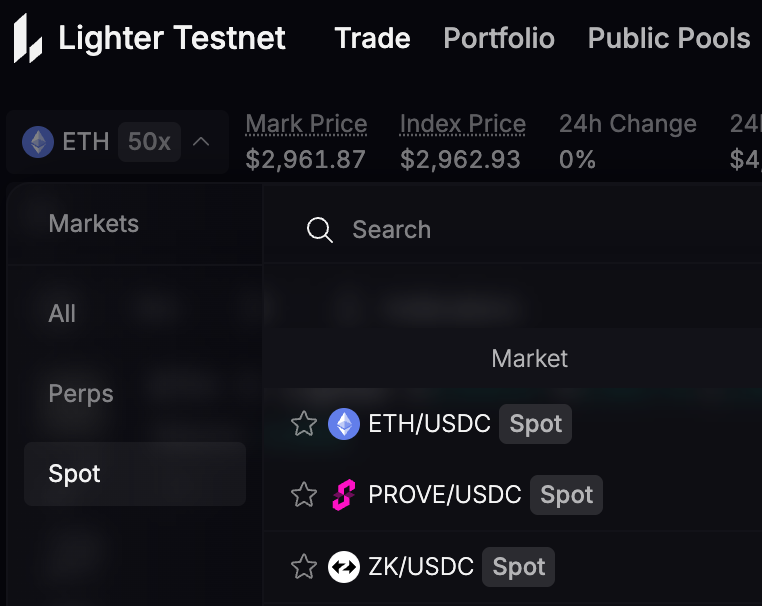Click the Ethereum icon in ETH/USDC row
Viewport: 762px width, 606px height.
coord(344,424)
